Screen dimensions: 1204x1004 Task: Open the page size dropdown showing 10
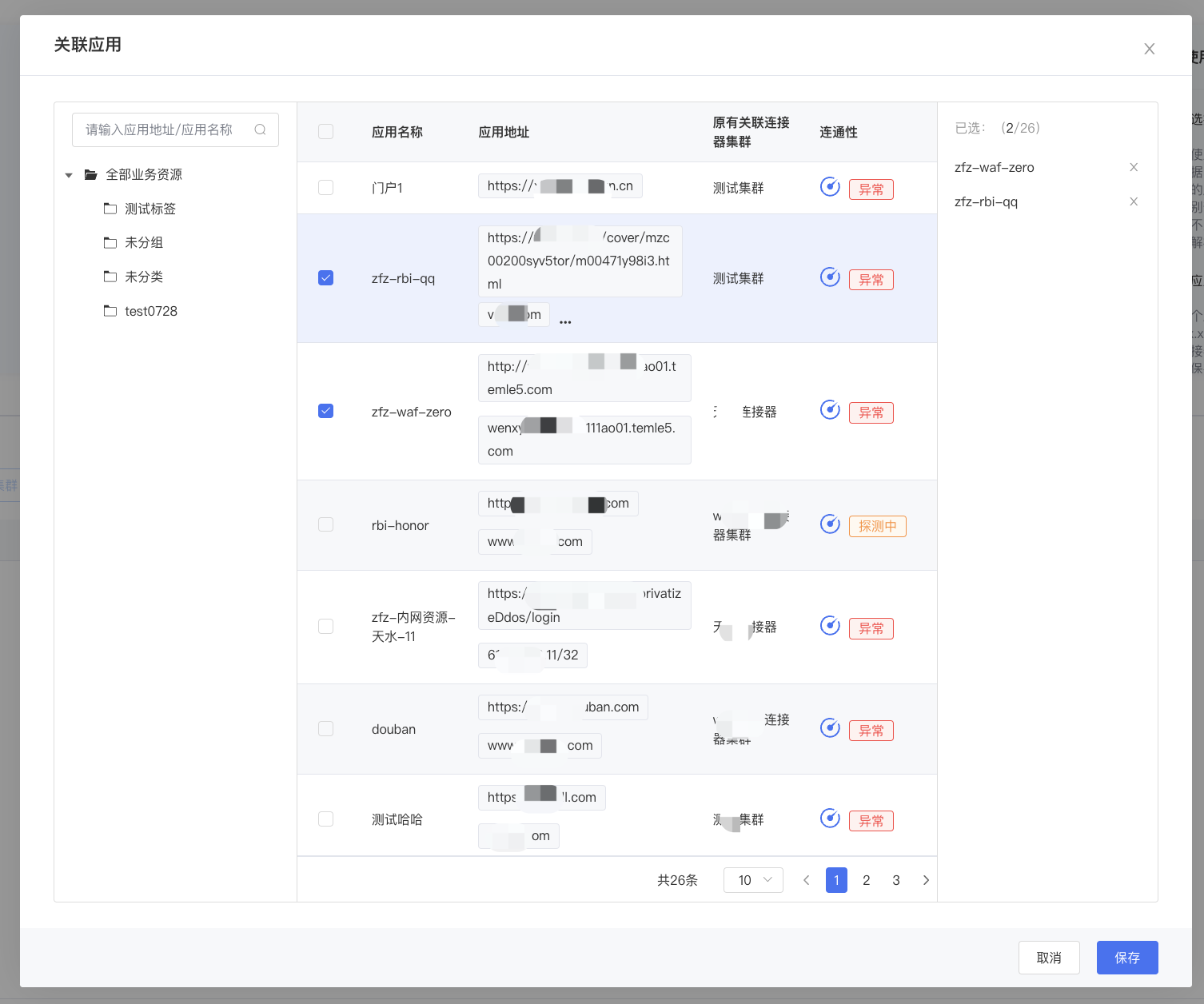pyautogui.click(x=753, y=880)
